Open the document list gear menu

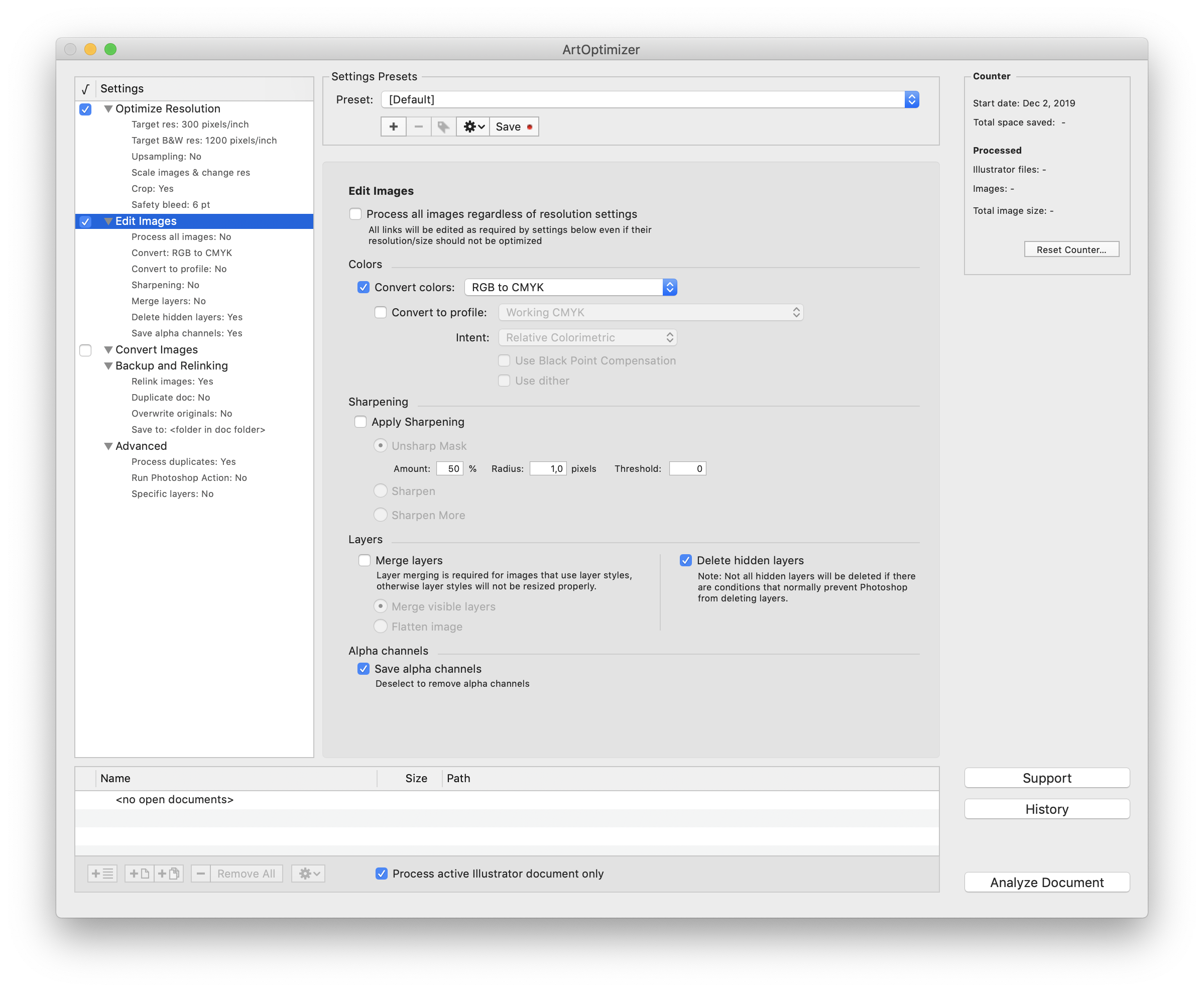(x=309, y=873)
